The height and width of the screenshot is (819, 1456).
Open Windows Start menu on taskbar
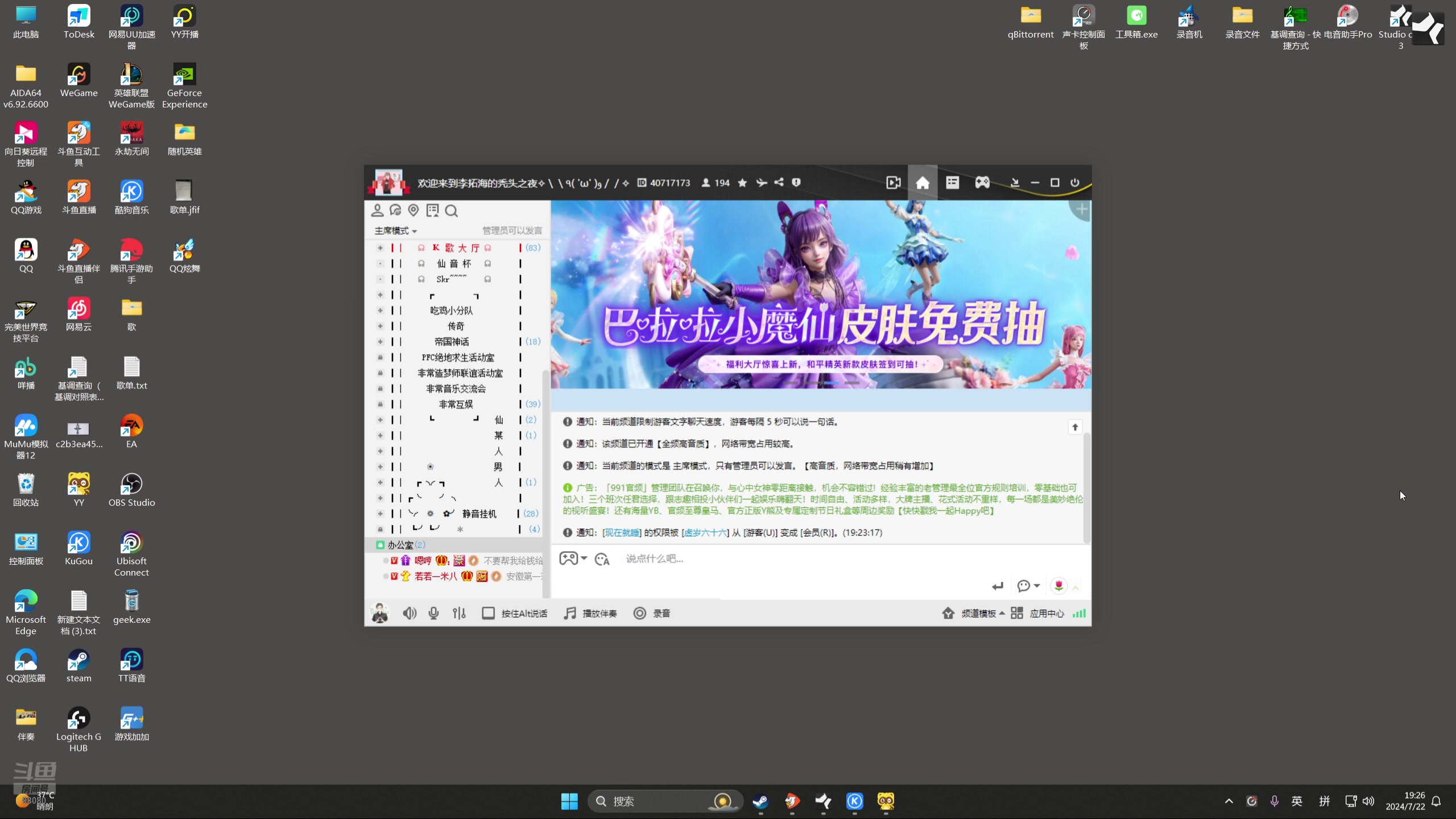(569, 801)
